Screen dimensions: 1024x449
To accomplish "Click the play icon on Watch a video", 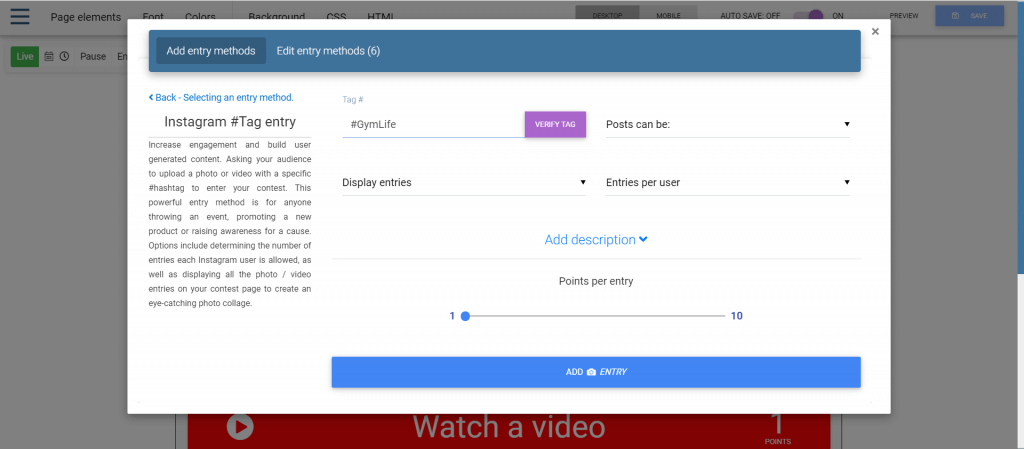I will click(240, 427).
